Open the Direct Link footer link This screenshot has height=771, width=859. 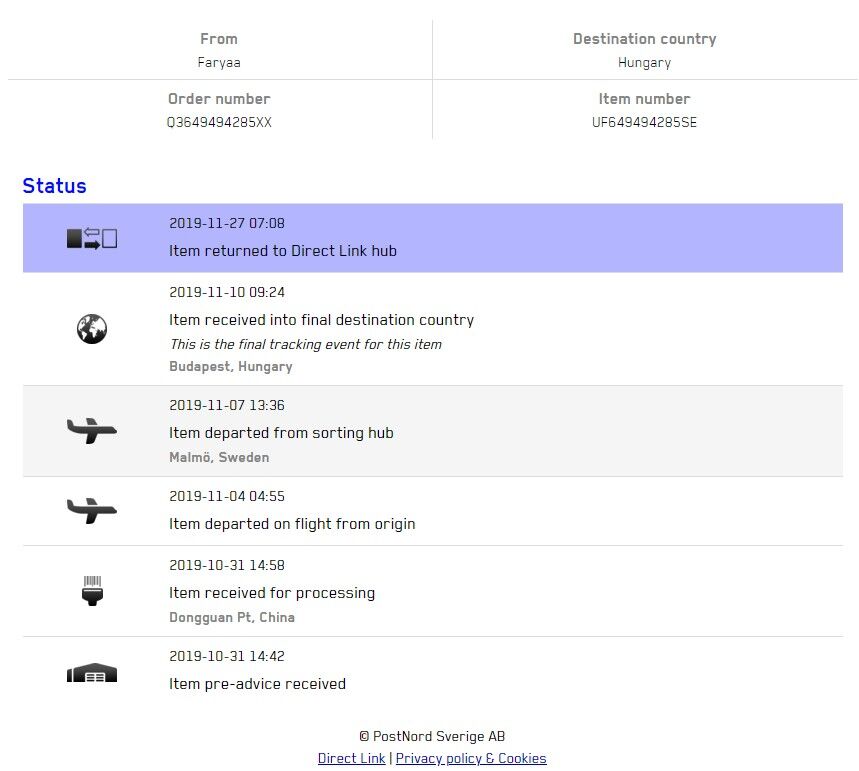point(351,758)
